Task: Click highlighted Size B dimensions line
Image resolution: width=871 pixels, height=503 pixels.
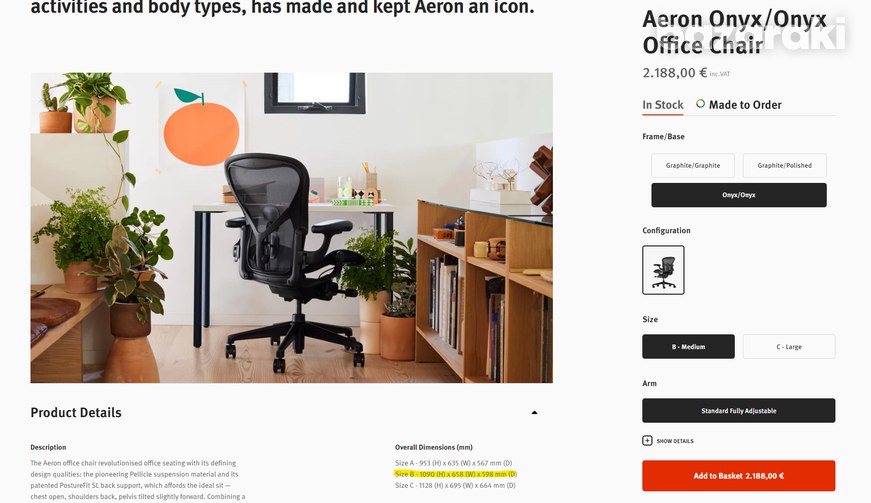Action: [x=455, y=474]
